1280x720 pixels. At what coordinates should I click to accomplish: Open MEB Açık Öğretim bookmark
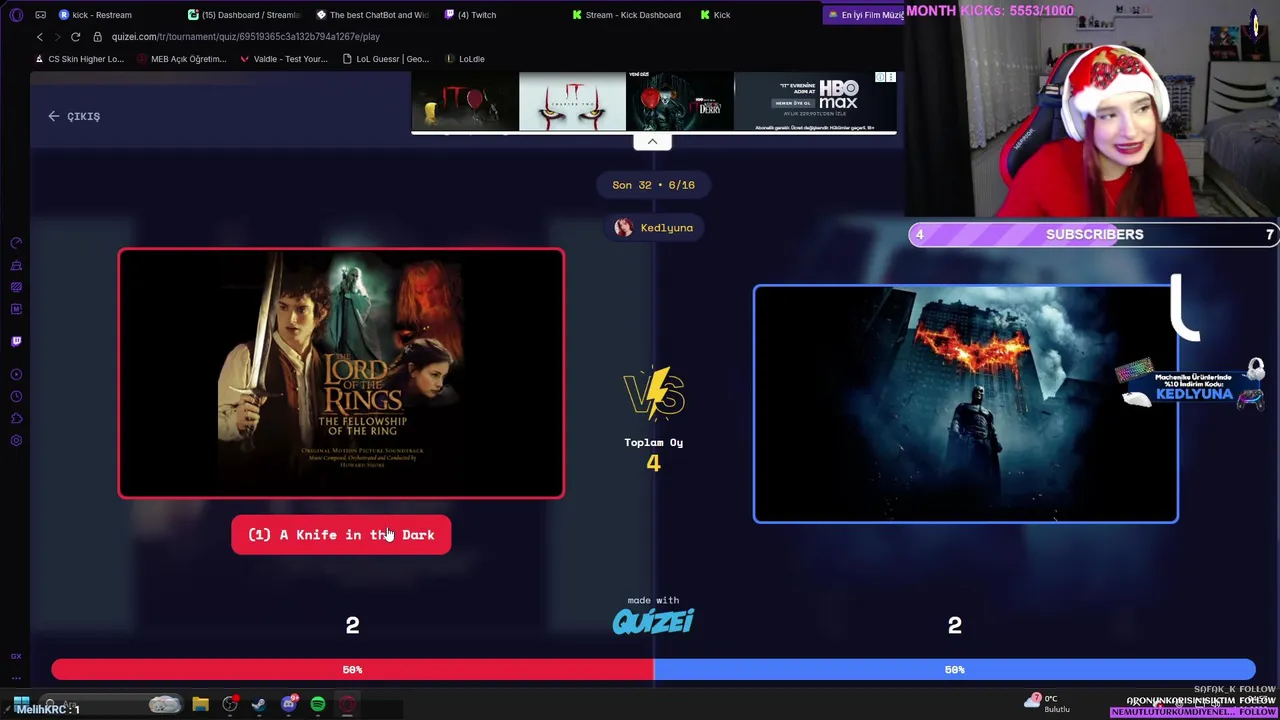click(x=181, y=59)
